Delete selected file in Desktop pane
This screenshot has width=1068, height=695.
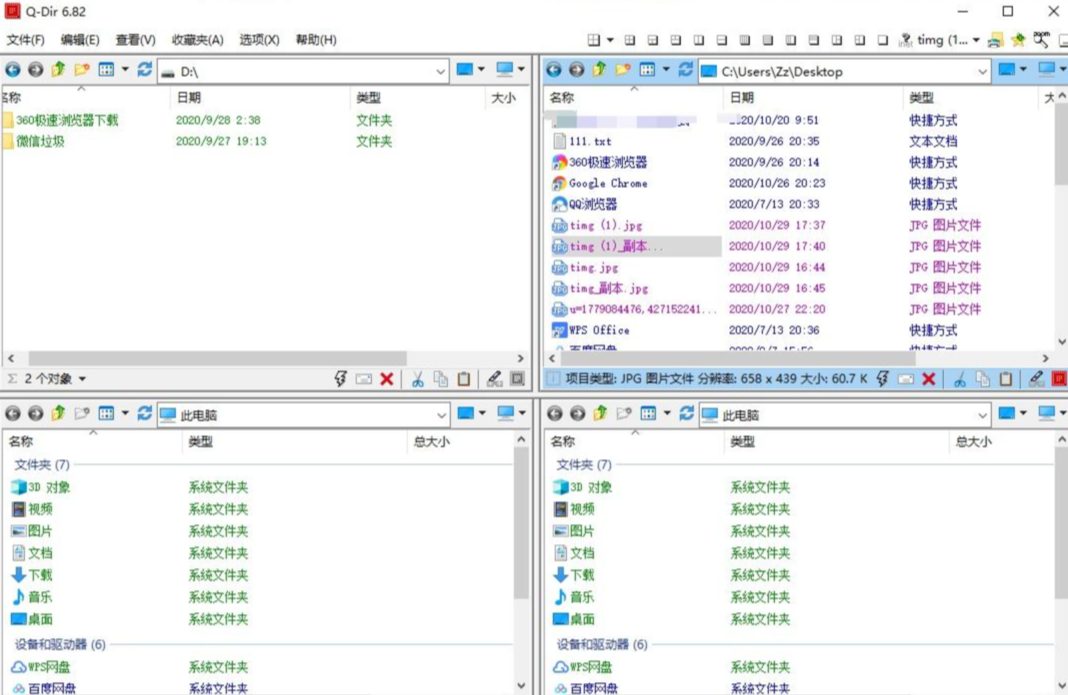click(928, 379)
